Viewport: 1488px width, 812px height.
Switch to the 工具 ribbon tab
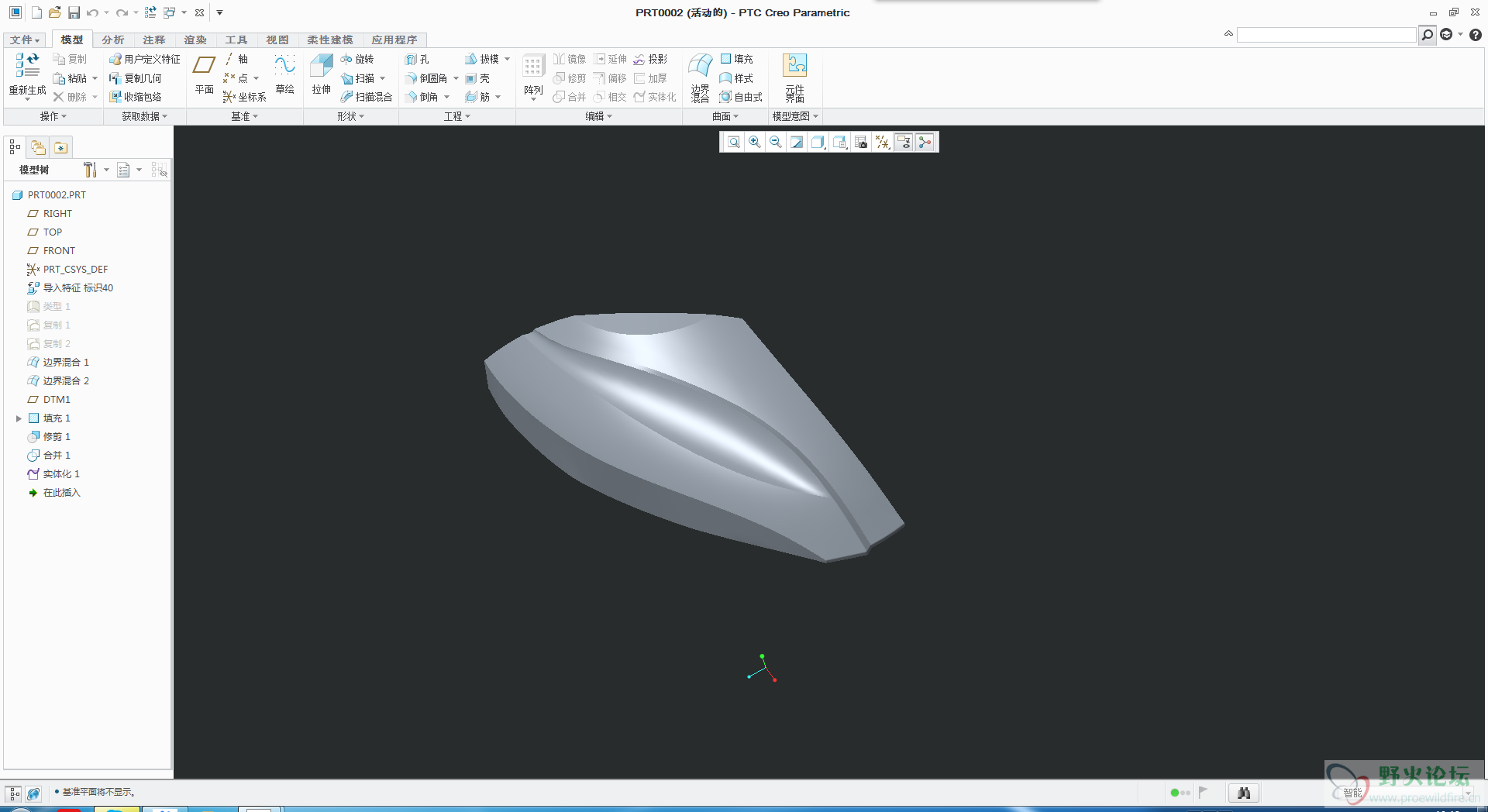236,40
